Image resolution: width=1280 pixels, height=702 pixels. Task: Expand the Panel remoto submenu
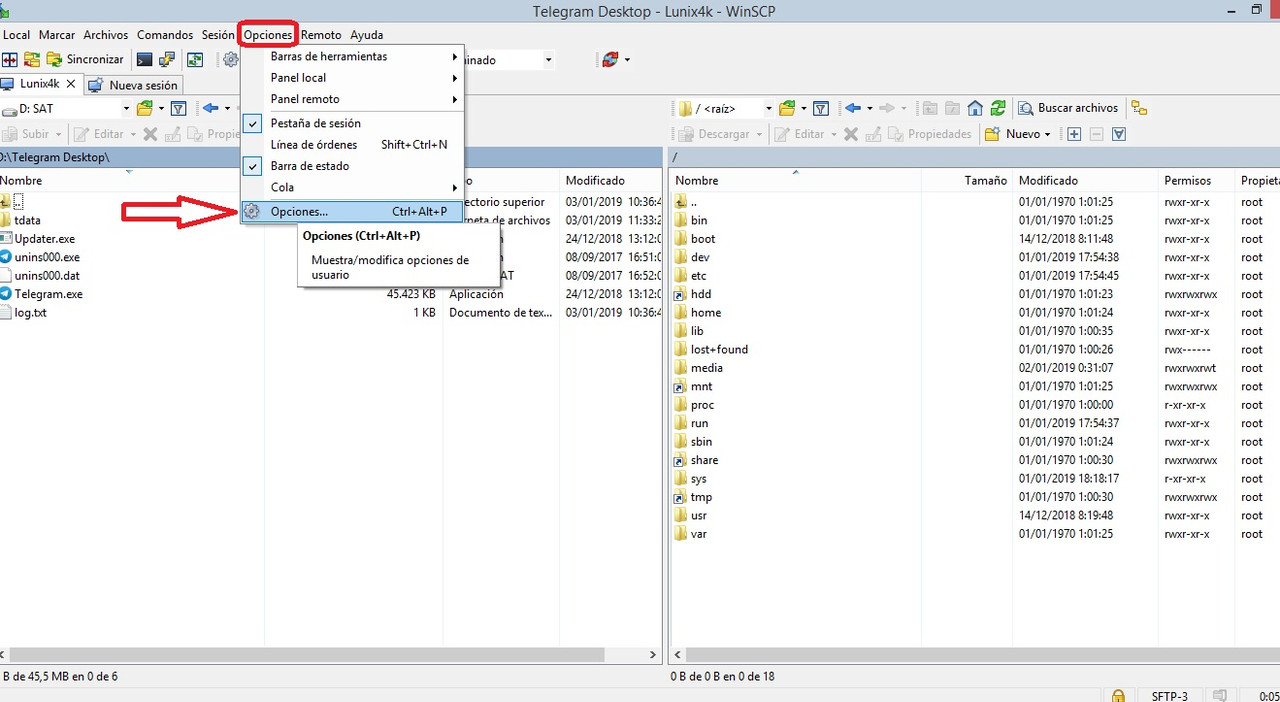(352, 99)
